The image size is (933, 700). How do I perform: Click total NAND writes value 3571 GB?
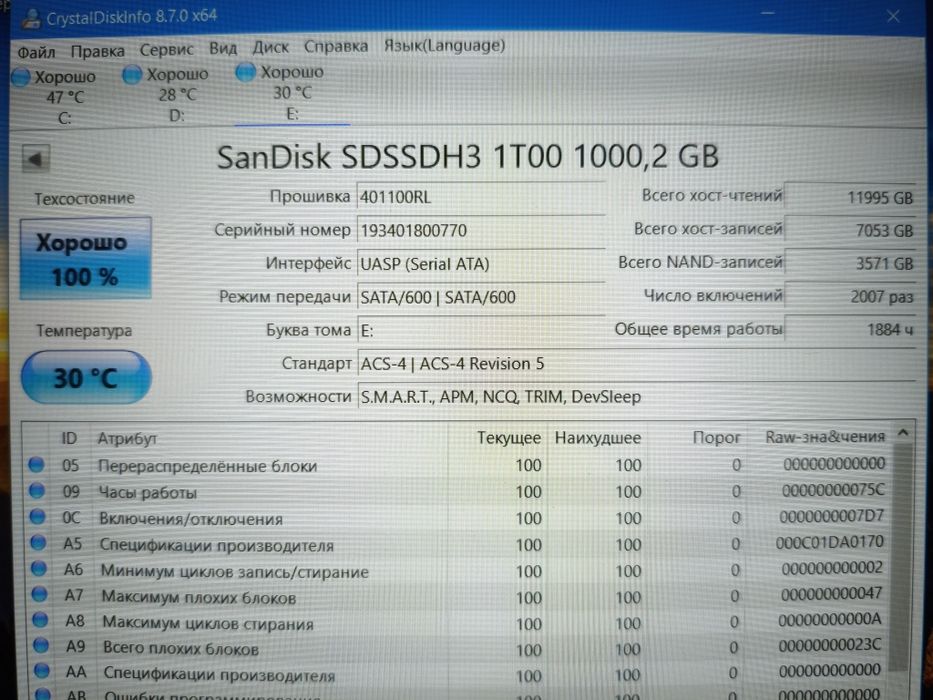pyautogui.click(x=850, y=263)
